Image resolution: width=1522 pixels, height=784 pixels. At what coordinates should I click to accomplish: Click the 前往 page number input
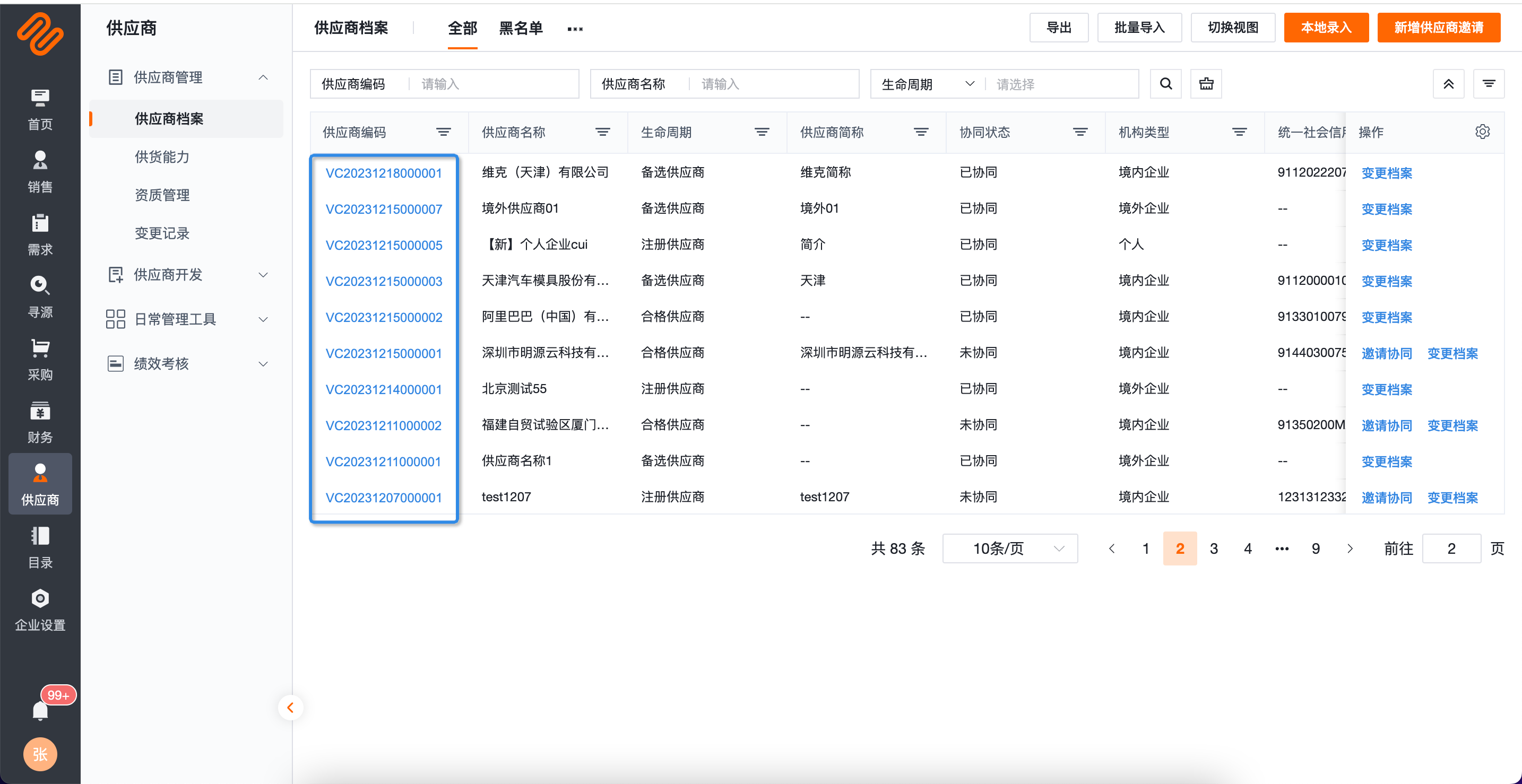tap(1451, 548)
